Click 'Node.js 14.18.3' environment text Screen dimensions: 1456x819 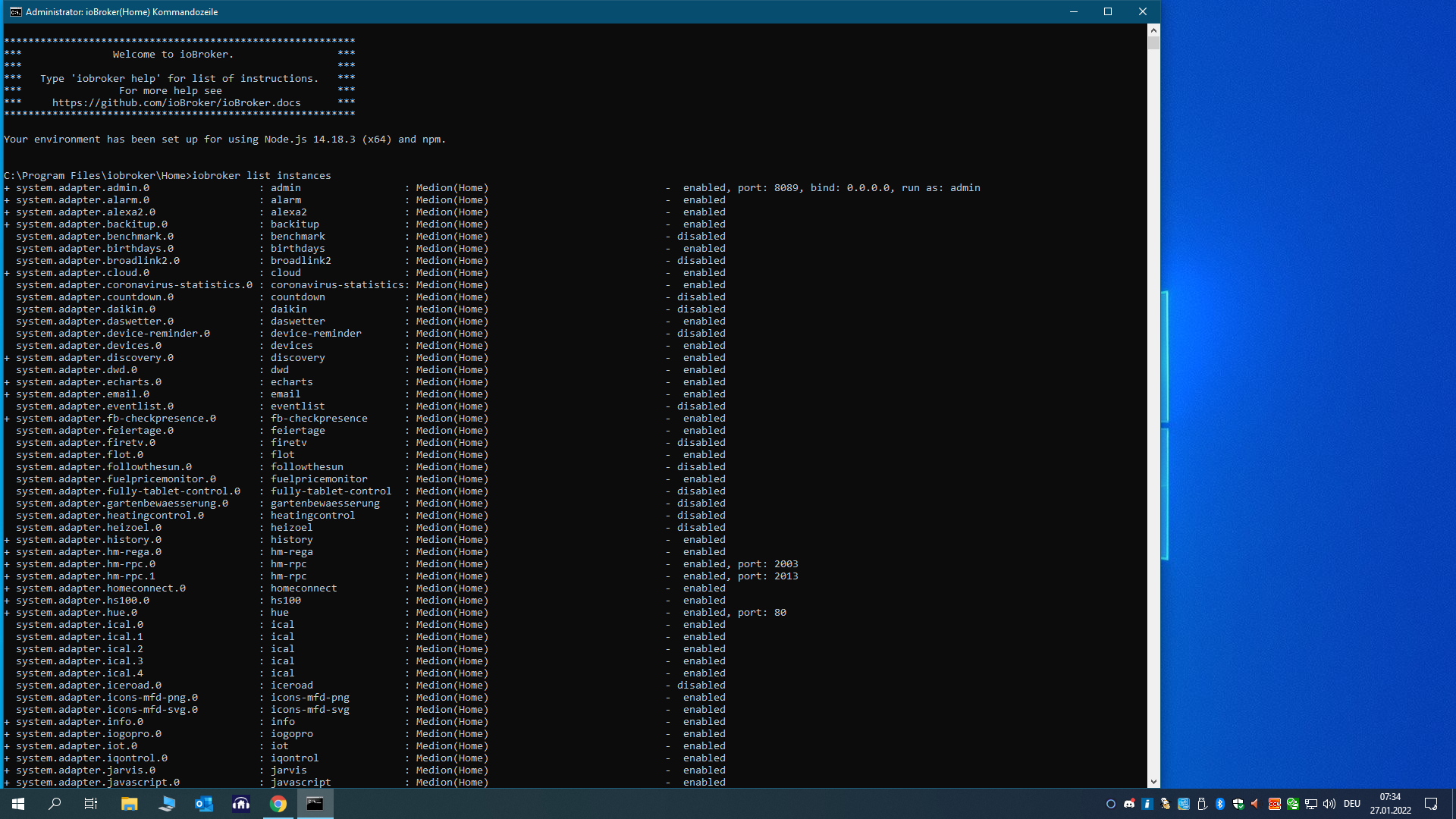point(310,140)
